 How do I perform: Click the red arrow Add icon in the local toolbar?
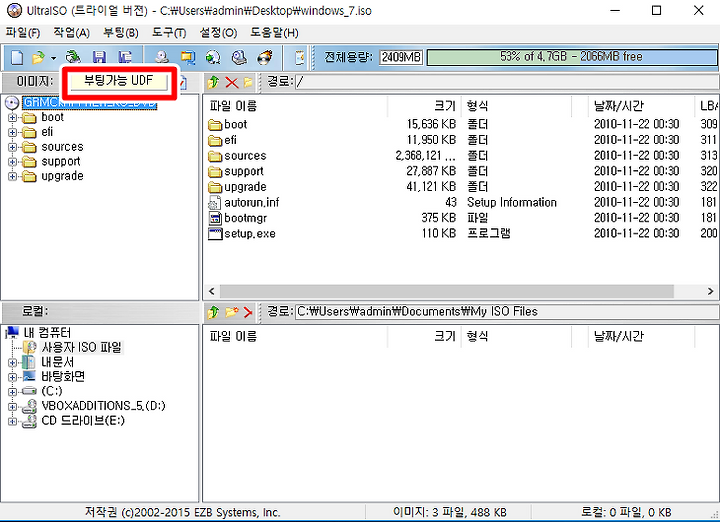[x=248, y=312]
